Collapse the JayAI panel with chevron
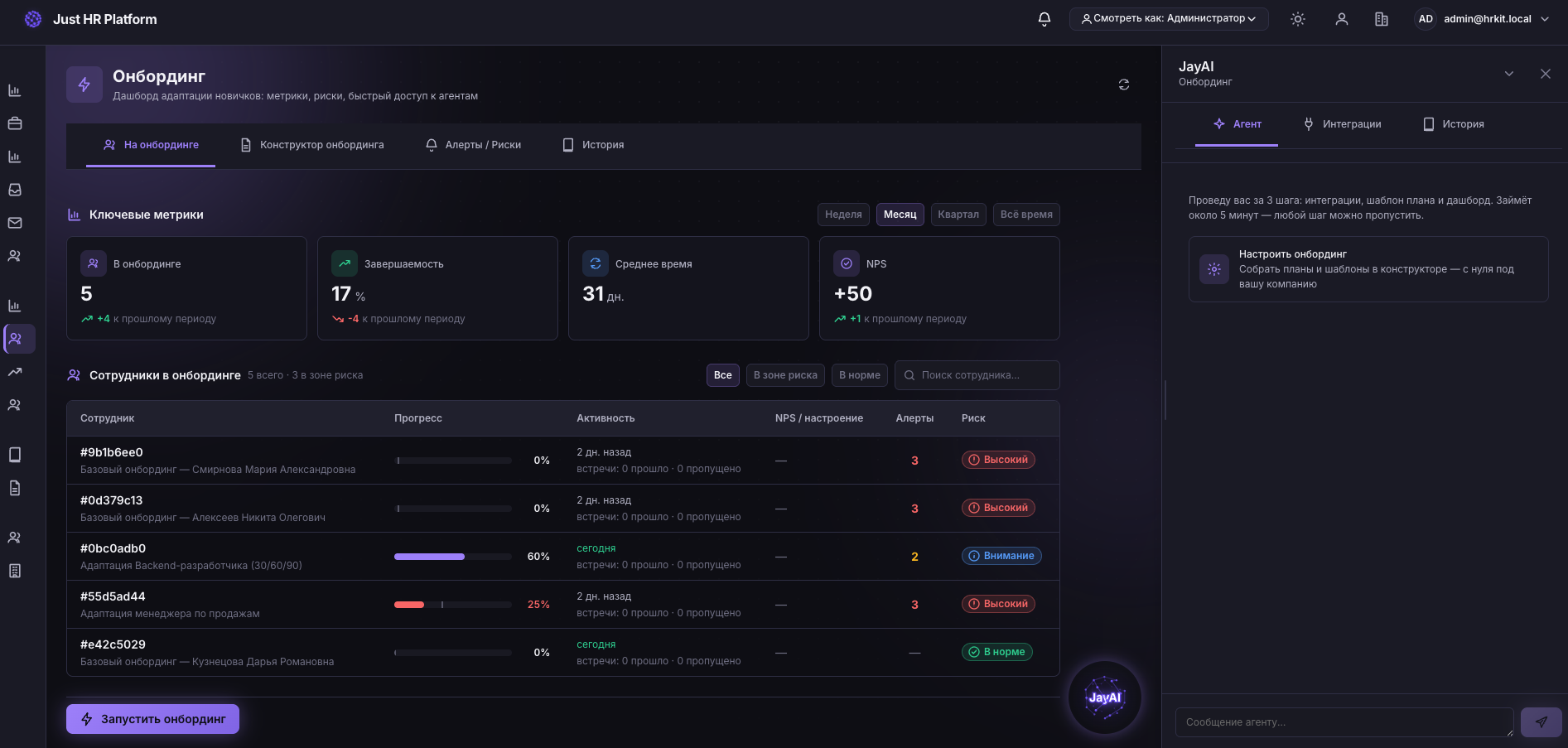The width and height of the screenshot is (1568, 748). tap(1509, 74)
